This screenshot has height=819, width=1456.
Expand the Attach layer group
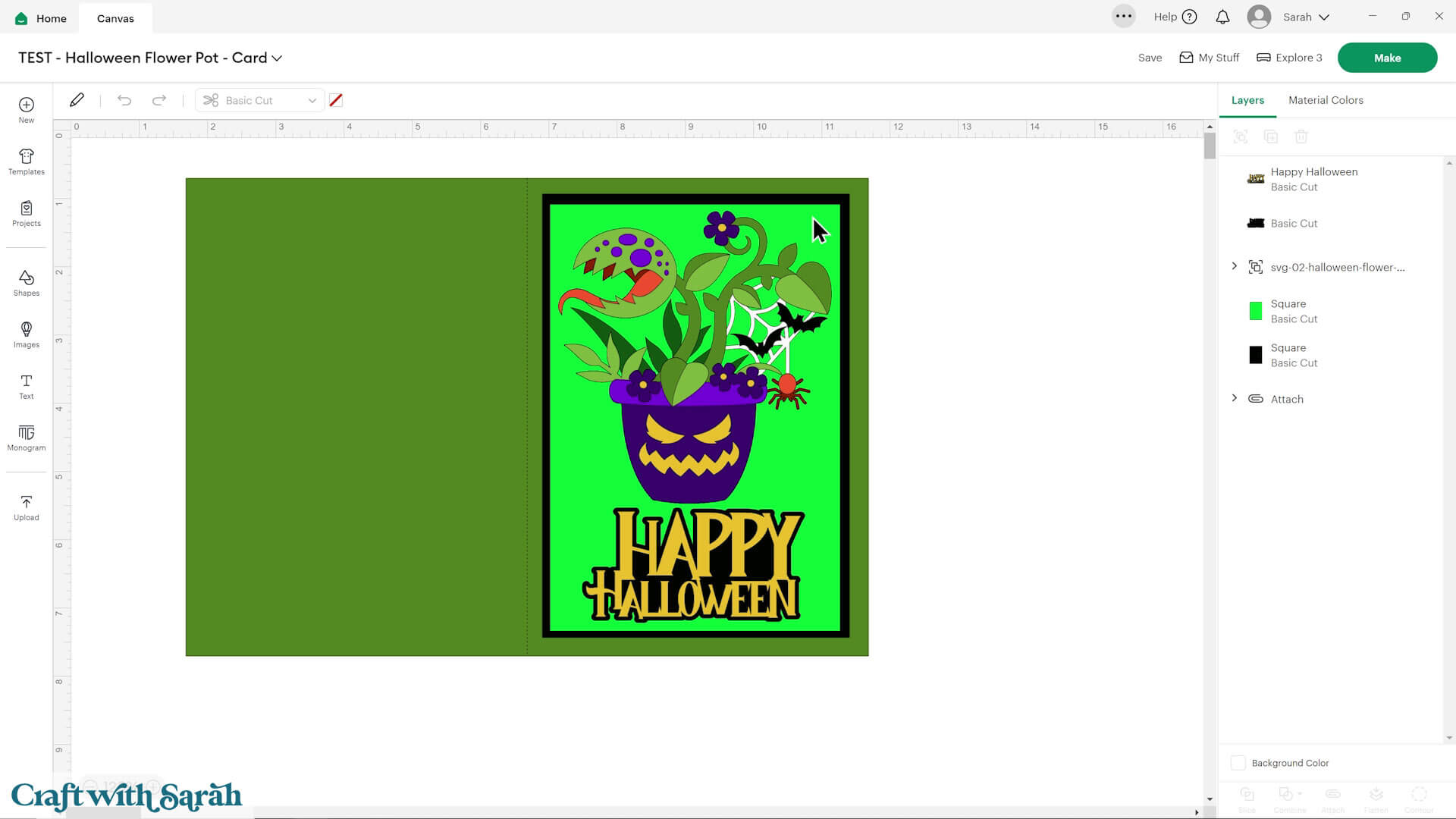[1234, 398]
